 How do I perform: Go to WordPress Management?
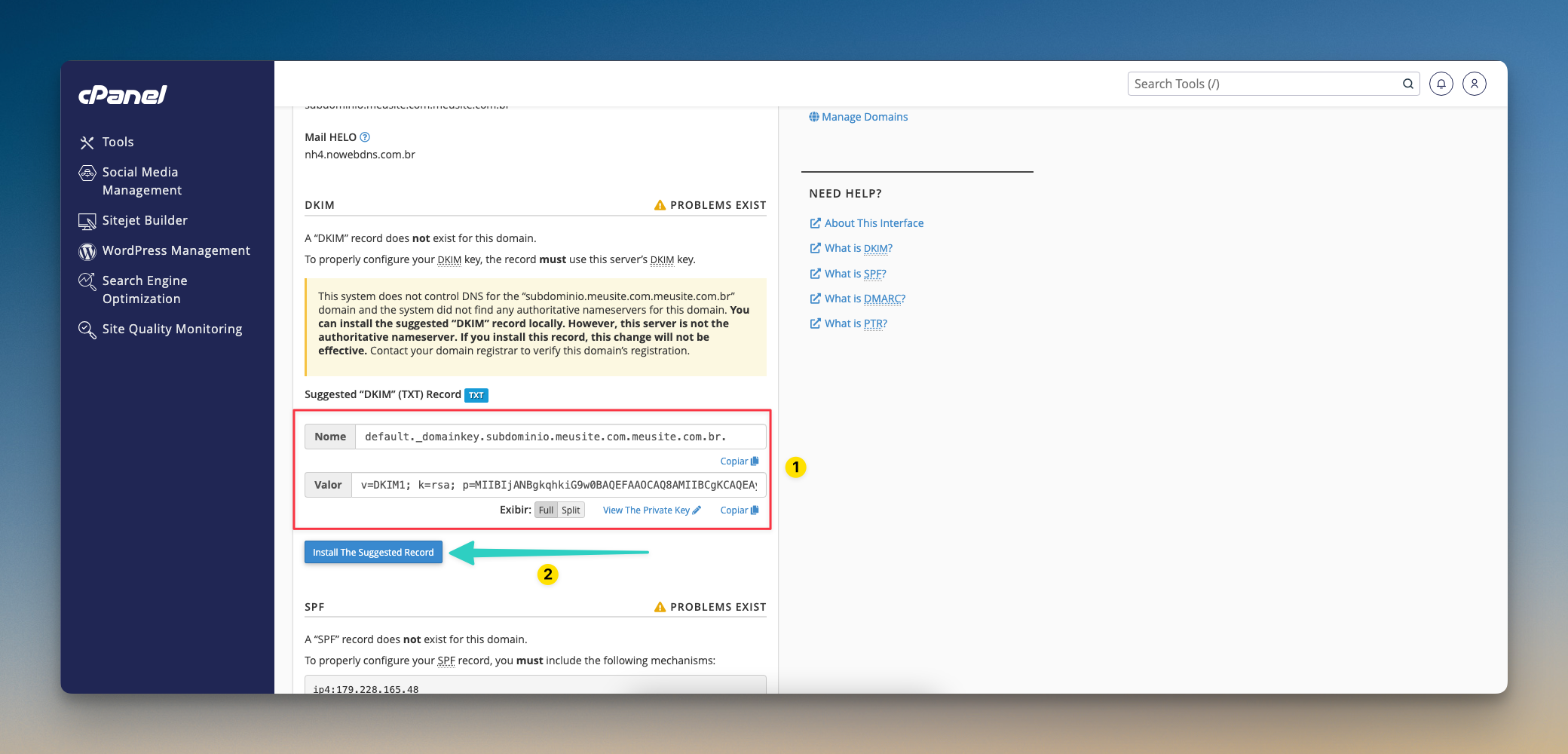[x=176, y=250]
